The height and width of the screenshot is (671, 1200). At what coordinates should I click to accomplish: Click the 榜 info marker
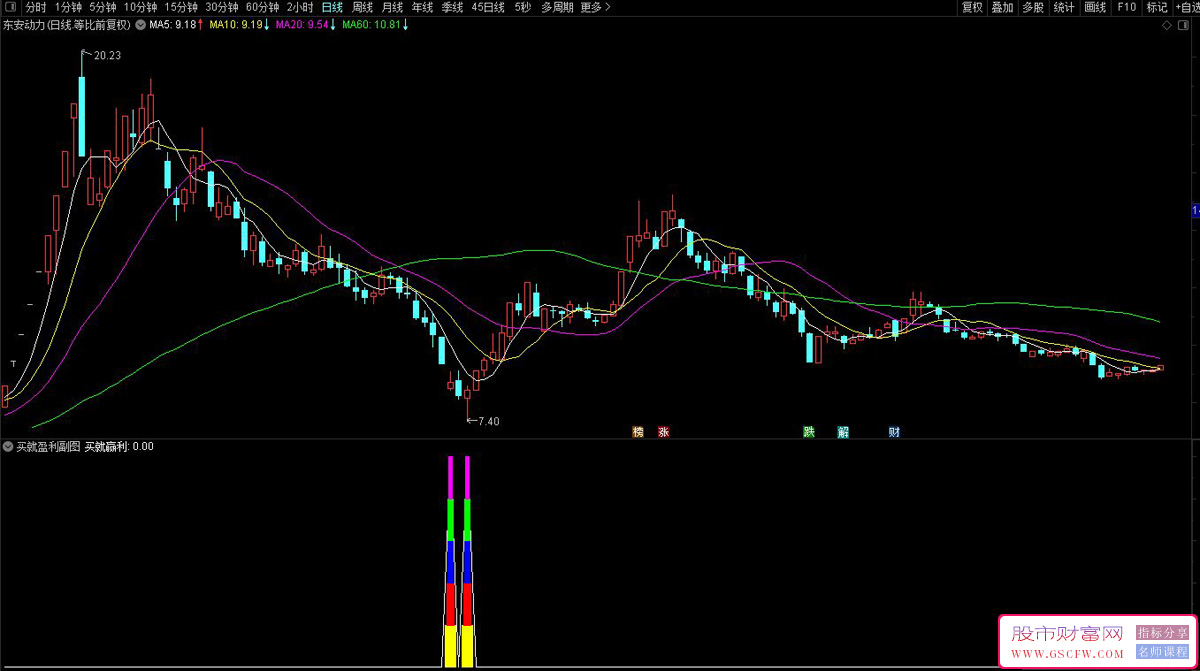click(637, 433)
